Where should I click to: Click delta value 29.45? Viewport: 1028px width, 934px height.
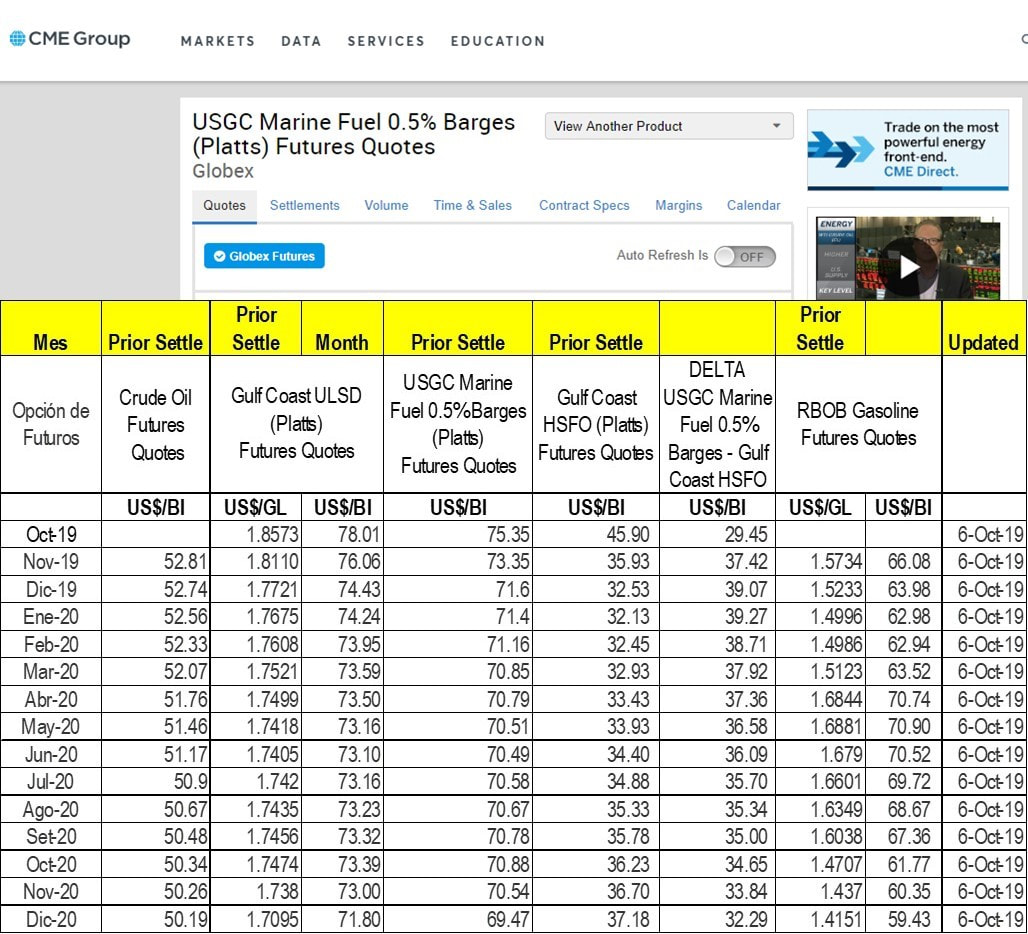746,535
